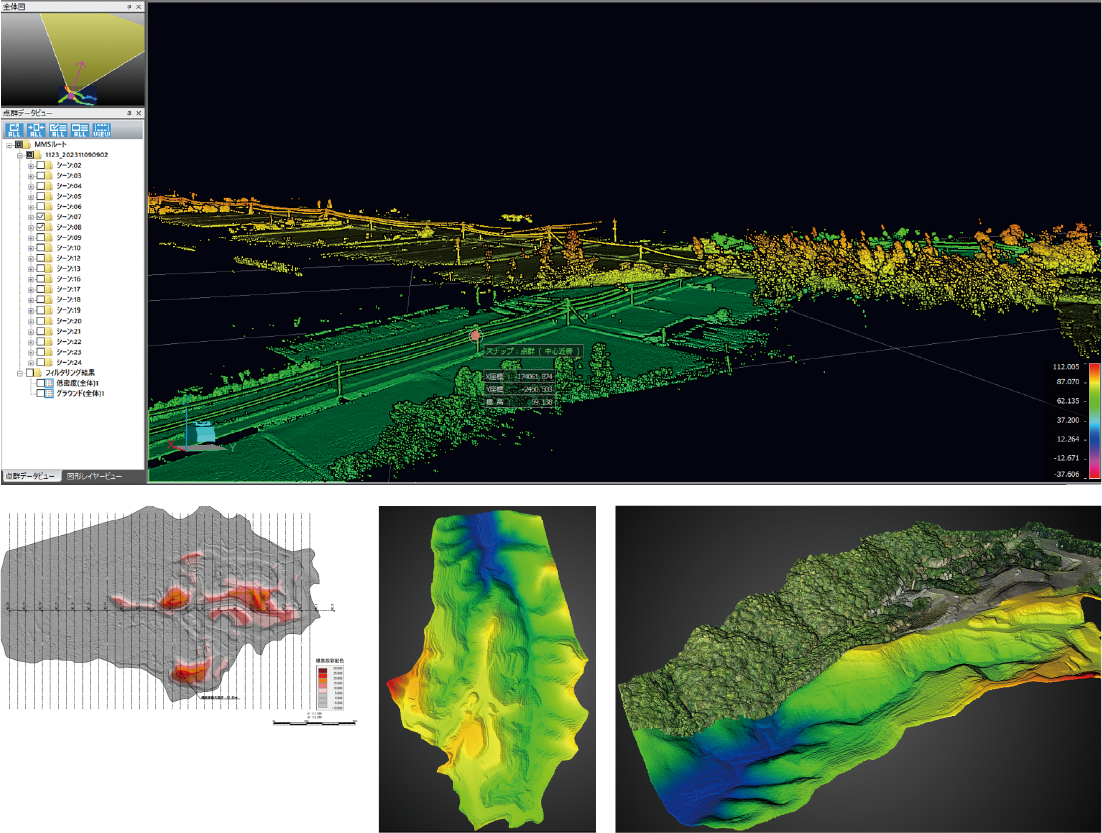Screen dimensions: 1102x833
Task: Click the MMSルート folder icon
Action: (x=27, y=144)
